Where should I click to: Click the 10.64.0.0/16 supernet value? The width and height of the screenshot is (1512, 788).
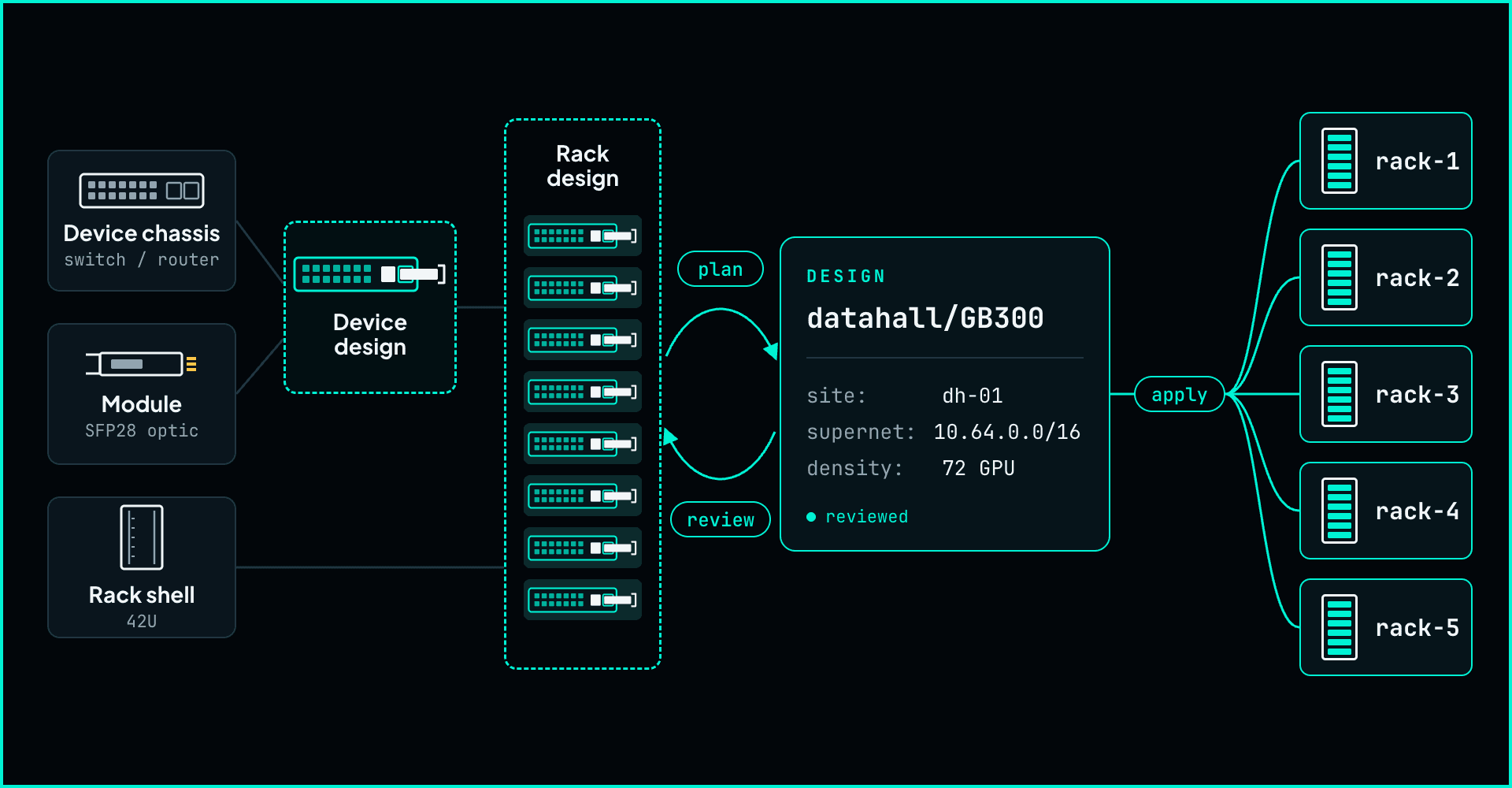click(1006, 432)
